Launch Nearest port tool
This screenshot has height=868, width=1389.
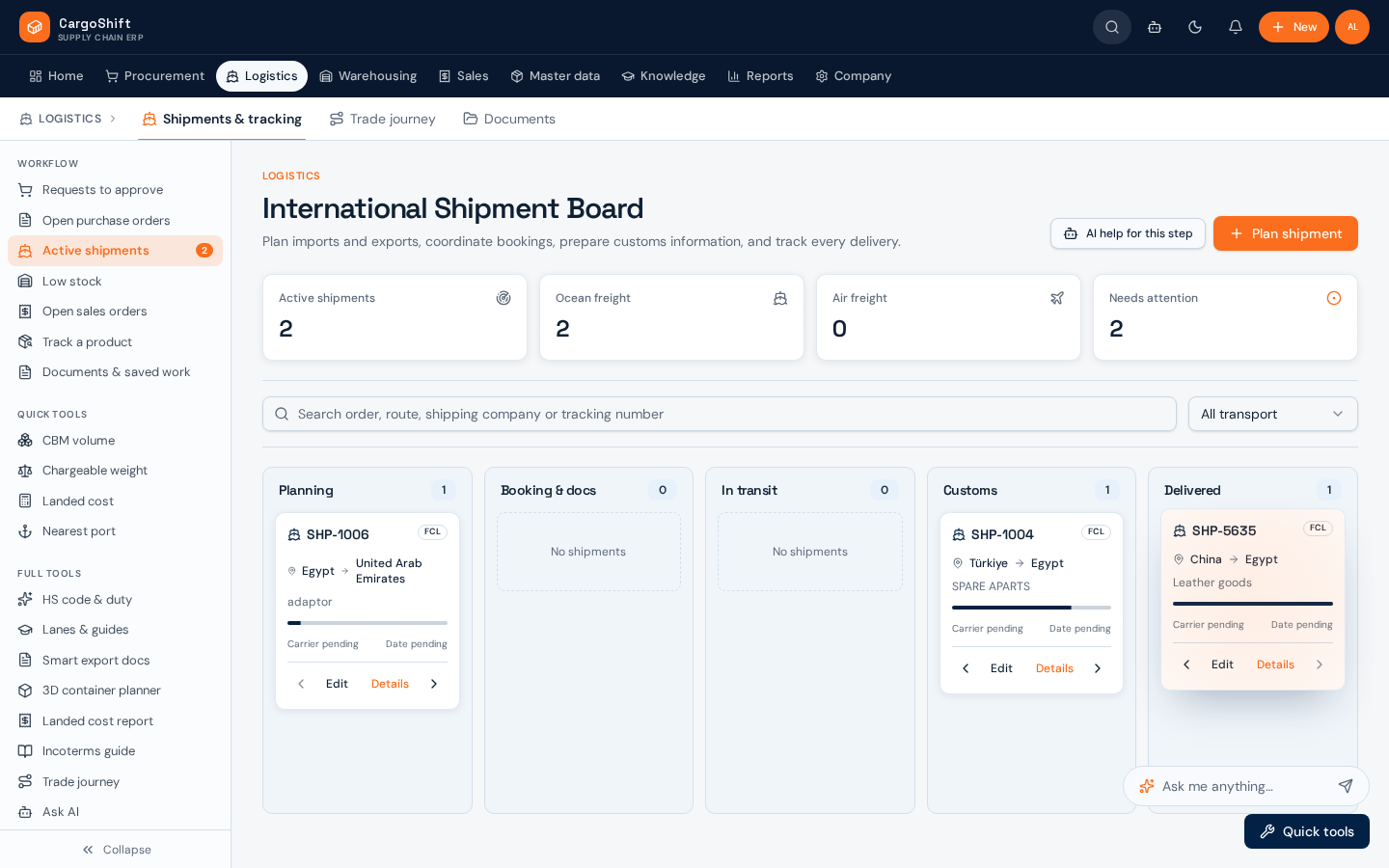[115, 531]
